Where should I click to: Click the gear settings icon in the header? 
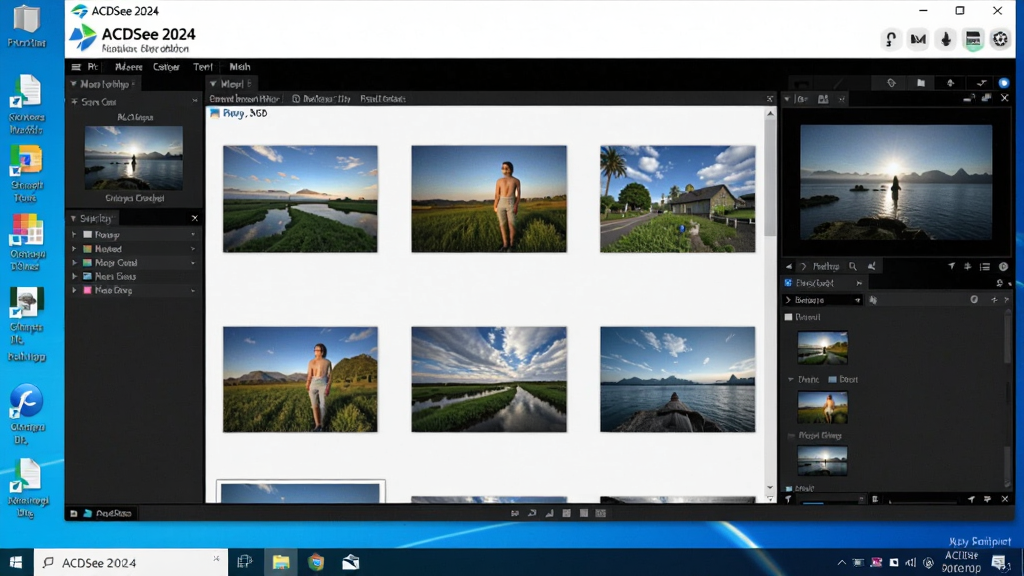[x=1000, y=39]
